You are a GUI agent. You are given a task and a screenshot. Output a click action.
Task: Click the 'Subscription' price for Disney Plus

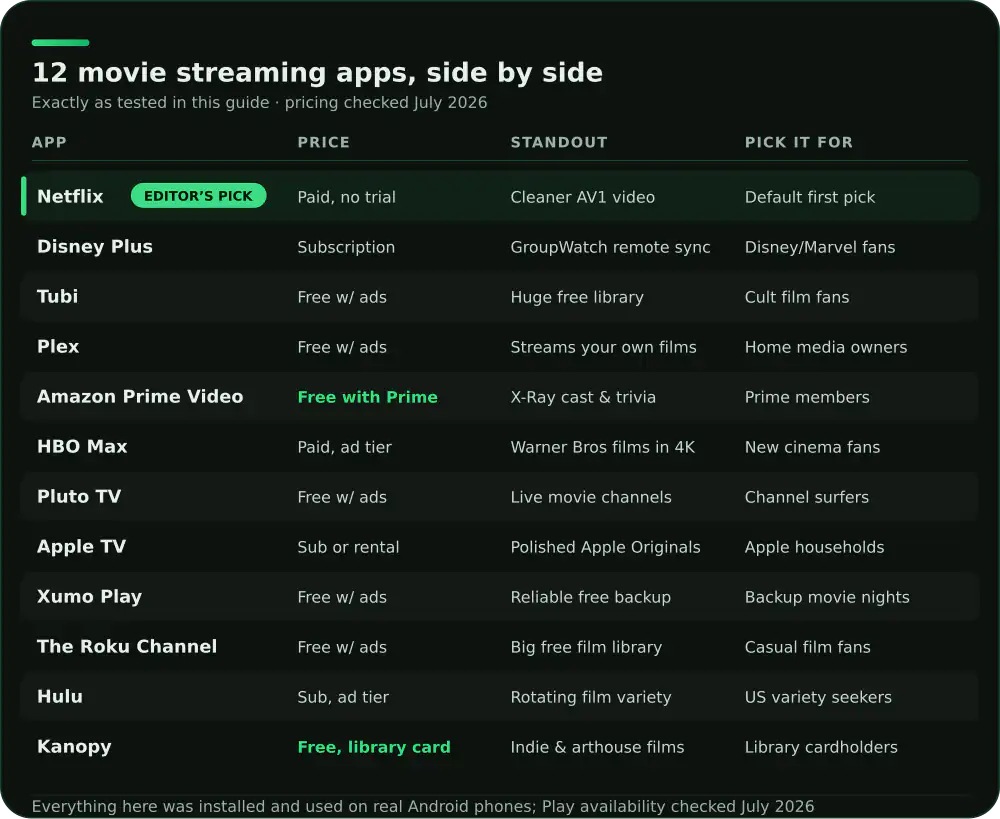coord(346,247)
